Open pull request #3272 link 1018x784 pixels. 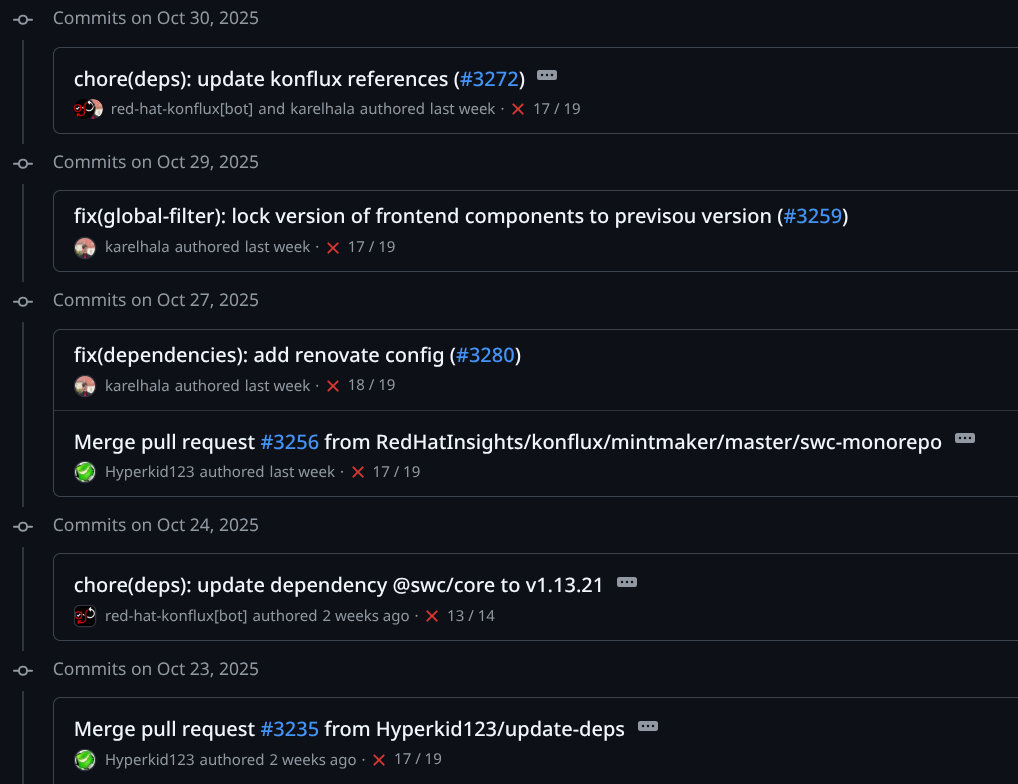pos(489,79)
